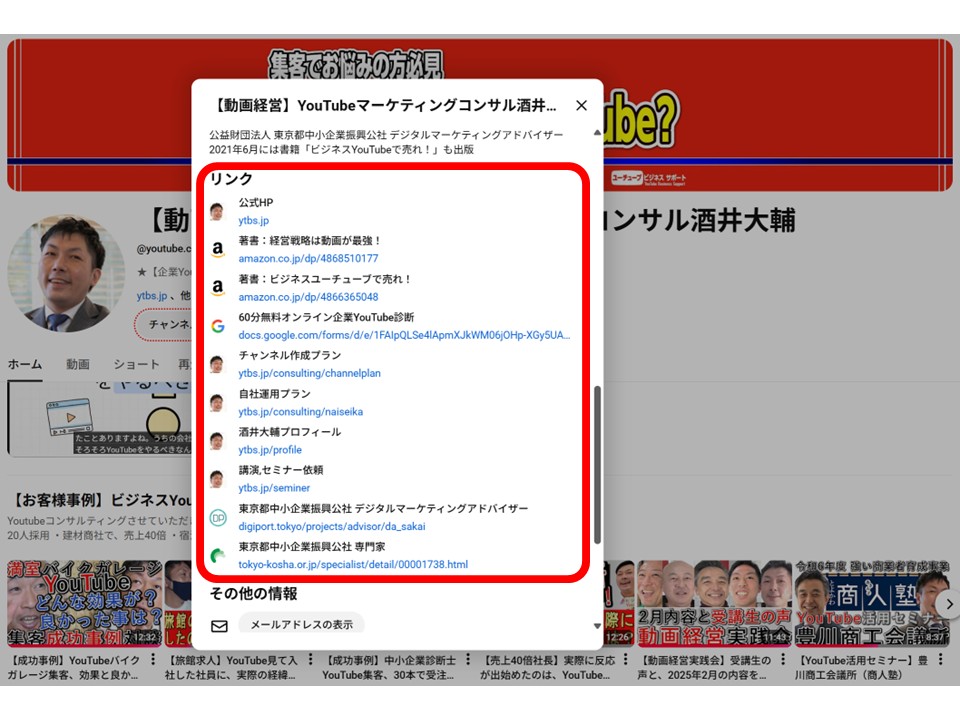The width and height of the screenshot is (960, 720).
Task: Open menu for 動画経営実践会 video
Action: coord(783,660)
